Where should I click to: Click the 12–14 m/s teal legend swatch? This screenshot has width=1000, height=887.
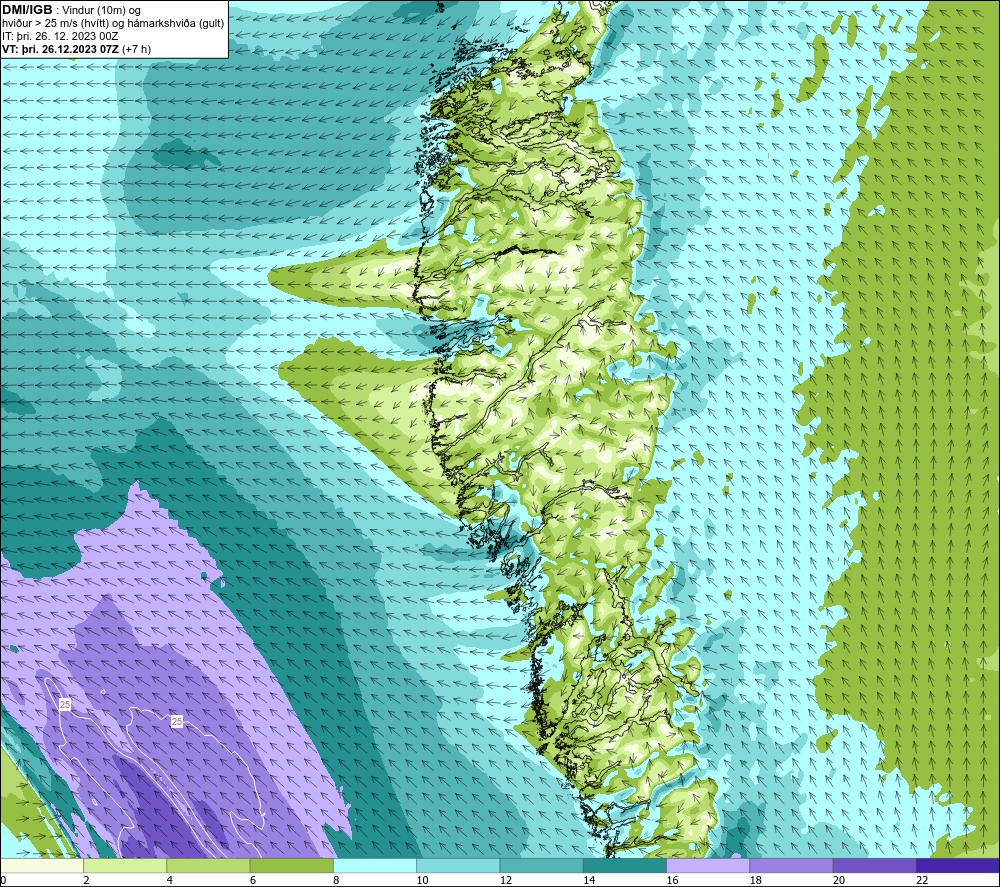[x=541, y=866]
